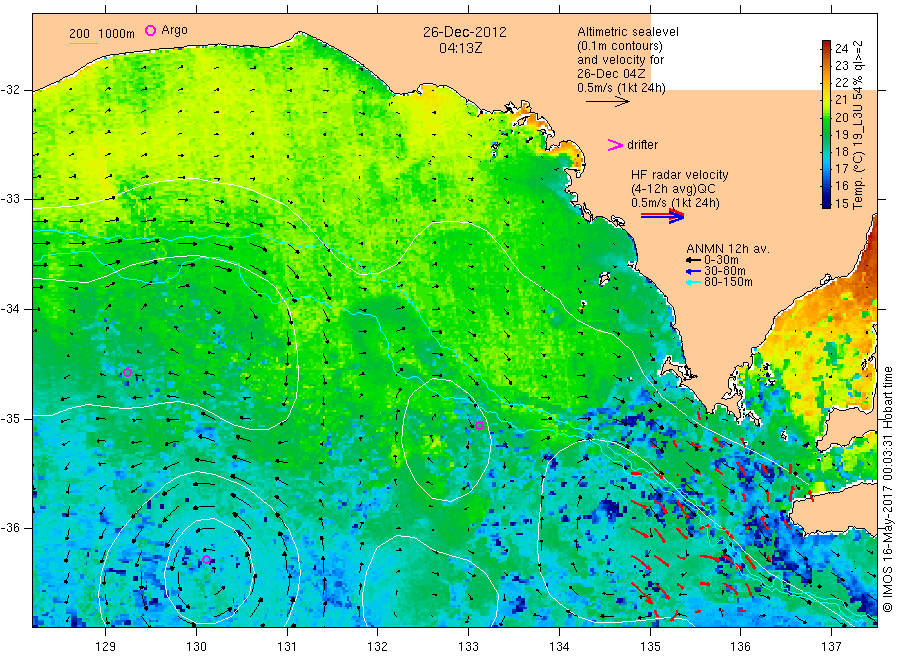900x660 pixels.
Task: Click the temperature color bar
Action: [826, 124]
